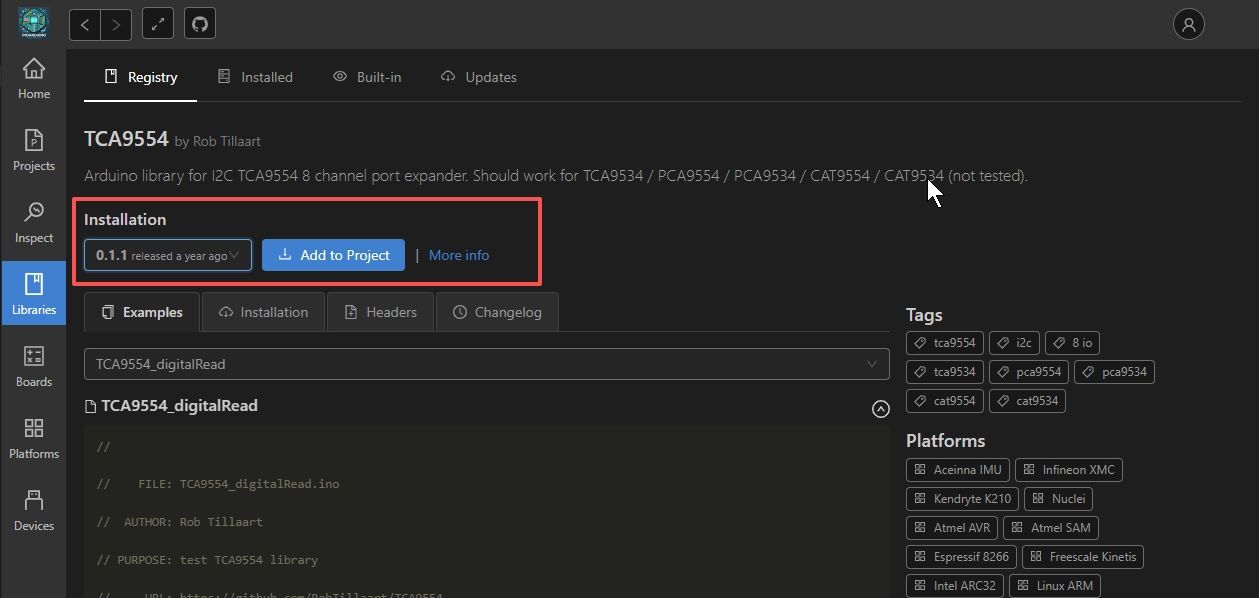1260x598 pixels.
Task: Open Home in the sidebar
Action: [x=33, y=80]
